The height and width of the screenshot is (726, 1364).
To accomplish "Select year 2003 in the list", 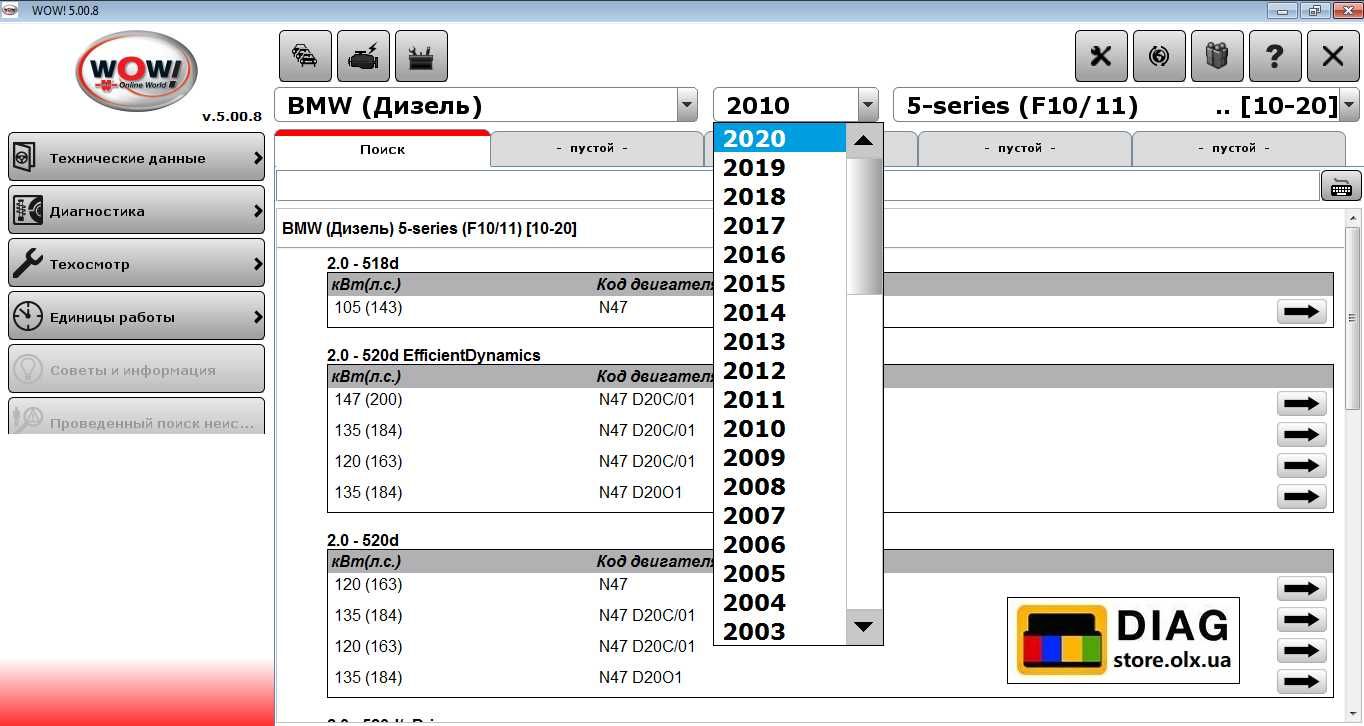I will tap(780, 631).
